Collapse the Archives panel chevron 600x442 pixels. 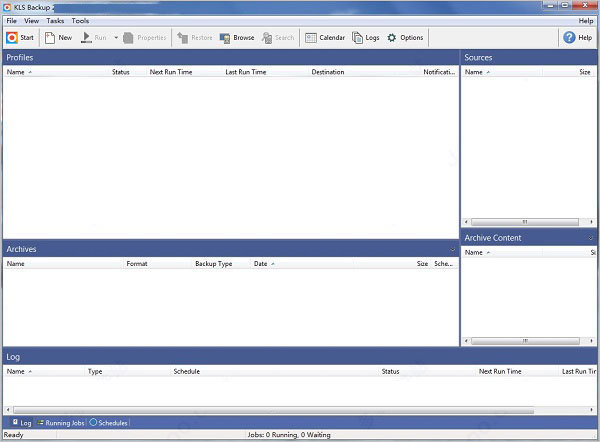click(453, 250)
